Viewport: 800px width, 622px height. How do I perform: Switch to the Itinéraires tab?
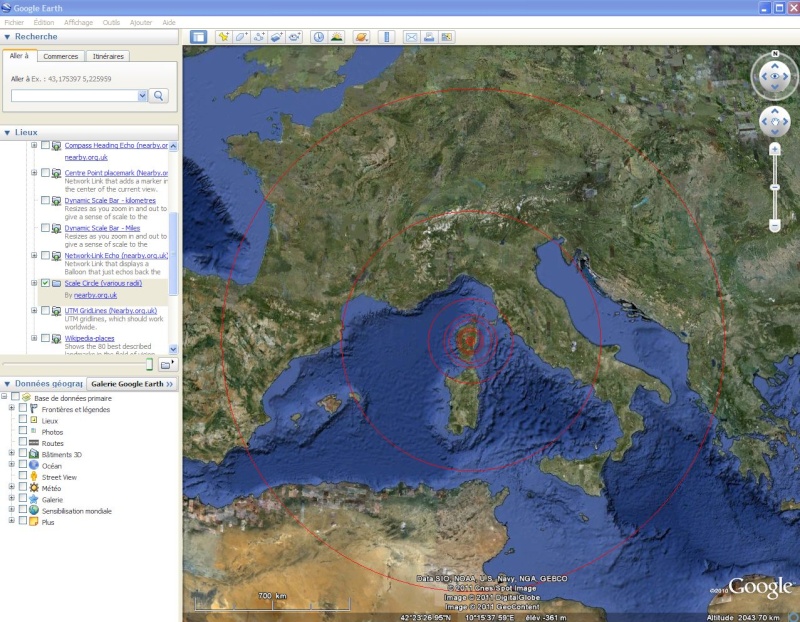[x=108, y=56]
